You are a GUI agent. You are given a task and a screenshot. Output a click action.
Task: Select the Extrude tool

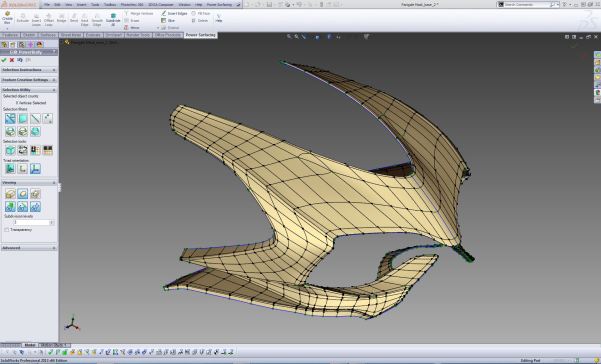click(x=23, y=18)
